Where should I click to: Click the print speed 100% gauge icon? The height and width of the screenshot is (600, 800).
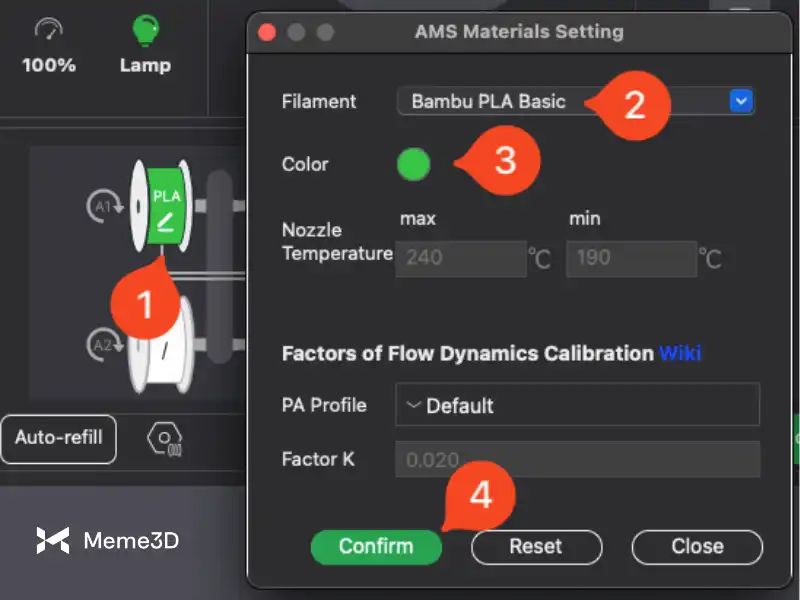click(49, 30)
